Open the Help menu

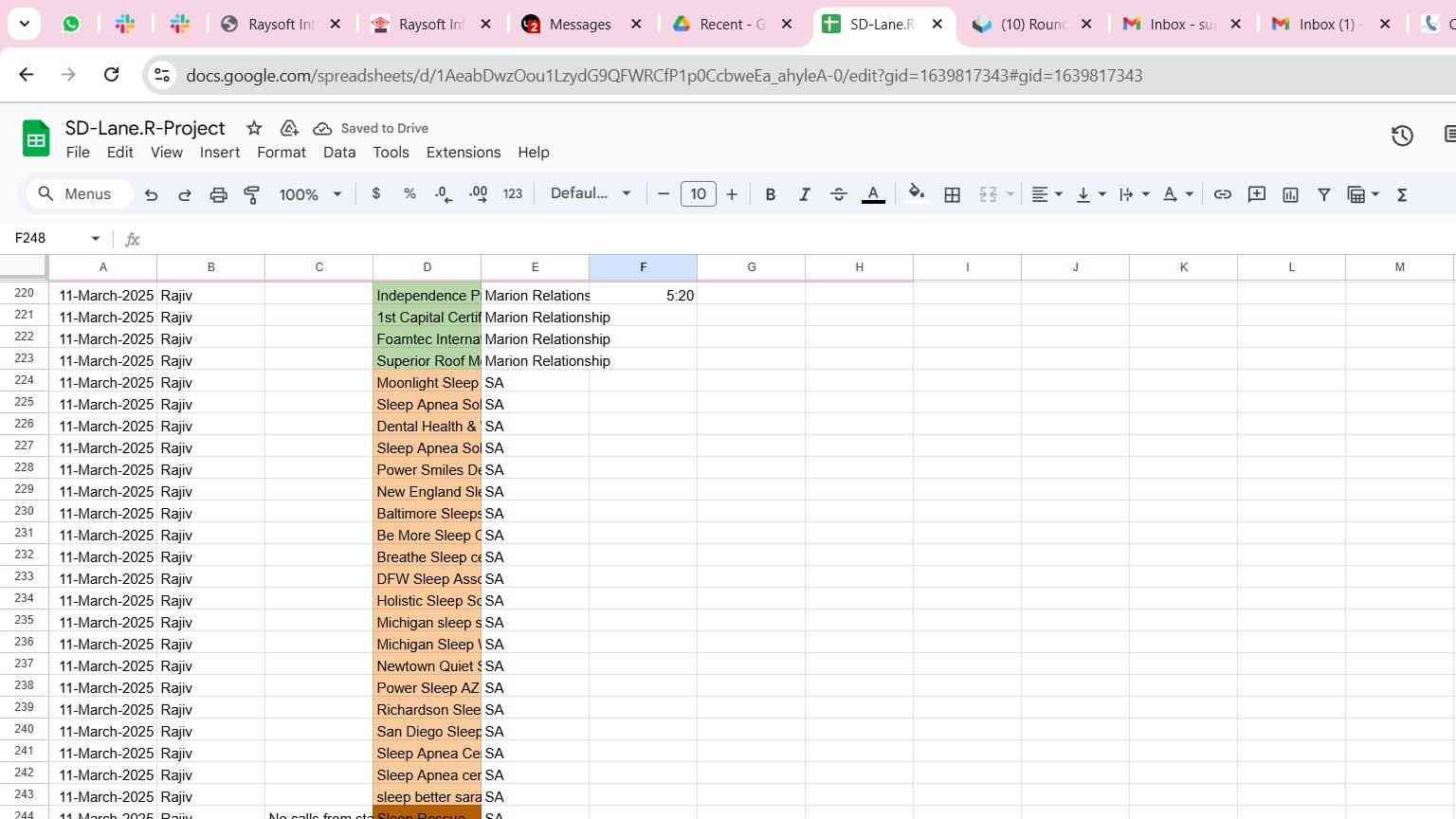534,153
